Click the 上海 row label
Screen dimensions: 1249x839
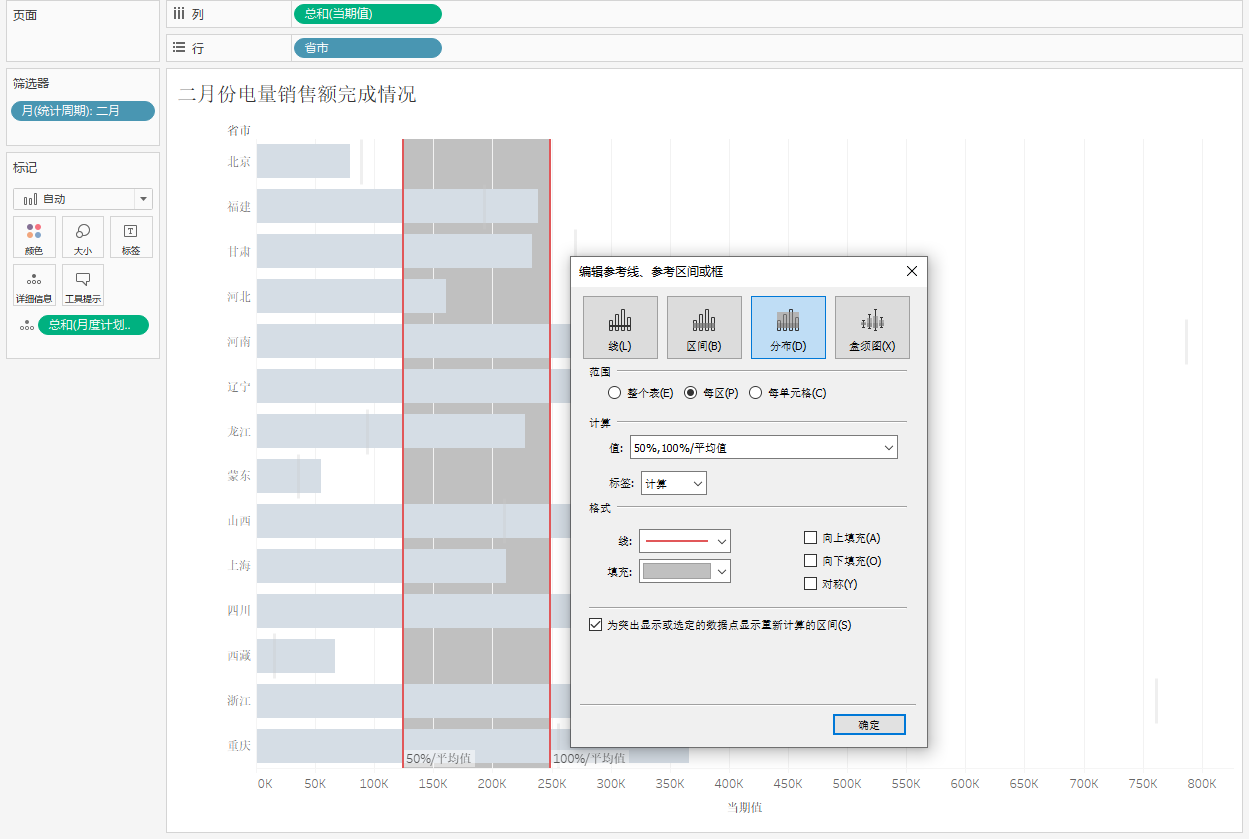[239, 566]
